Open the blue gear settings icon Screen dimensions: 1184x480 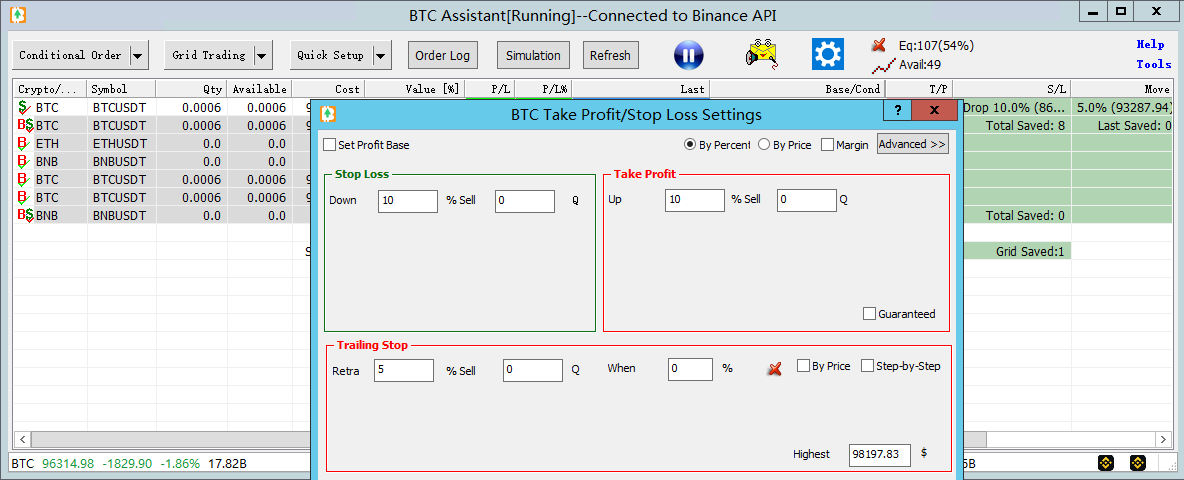[827, 54]
